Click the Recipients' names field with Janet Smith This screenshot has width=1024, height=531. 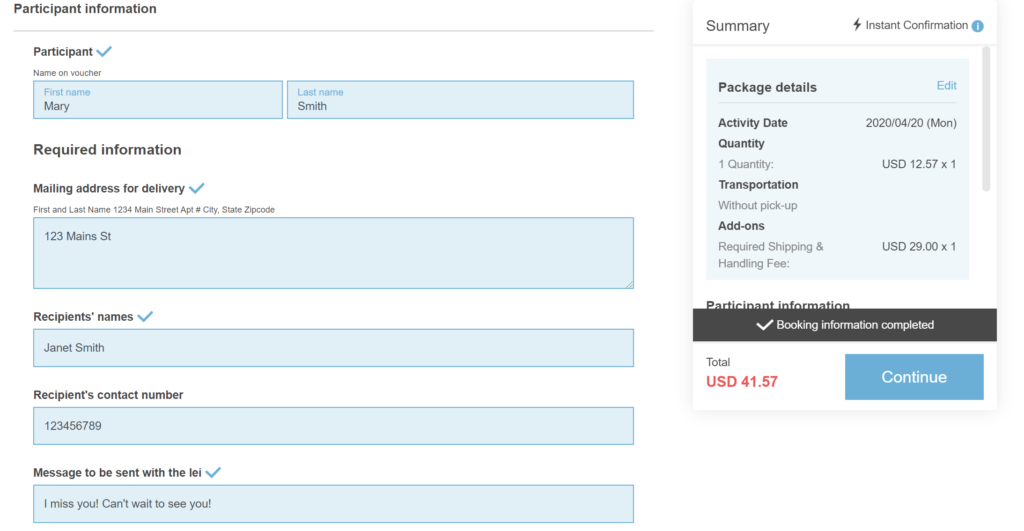[333, 348]
